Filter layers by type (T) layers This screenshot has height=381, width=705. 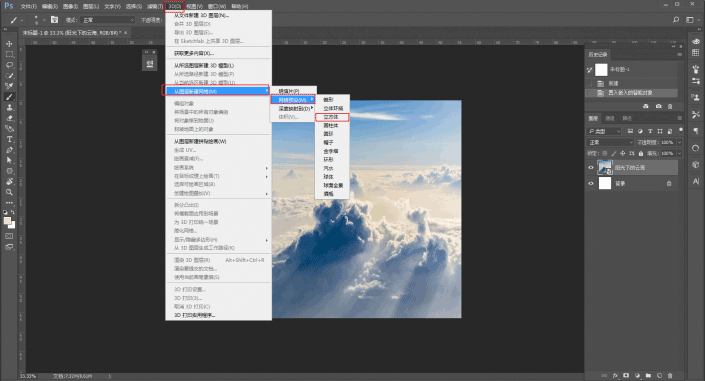pyautogui.click(x=650, y=131)
